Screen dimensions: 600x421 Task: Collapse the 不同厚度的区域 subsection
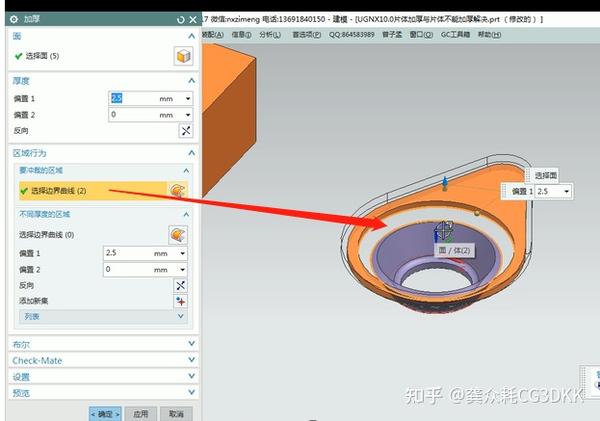click(186, 214)
